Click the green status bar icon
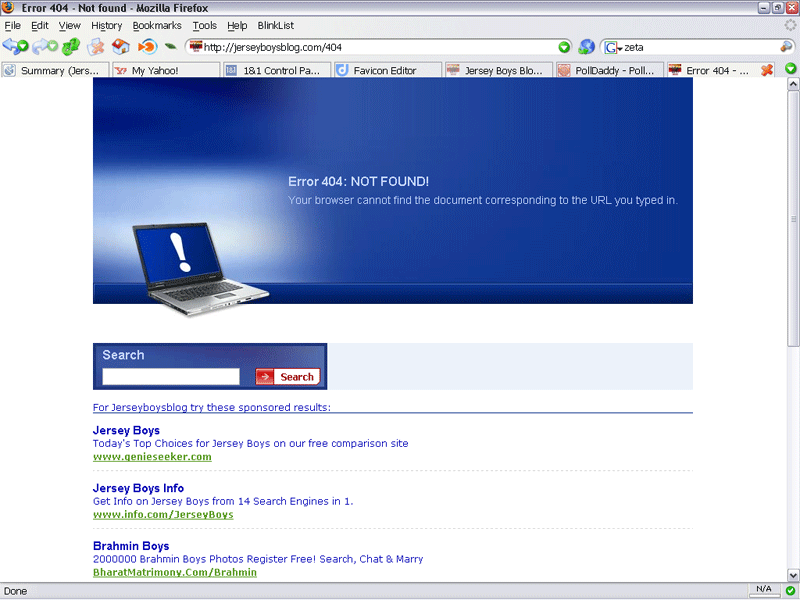Viewport: 800px width, 600px height. [x=790, y=590]
